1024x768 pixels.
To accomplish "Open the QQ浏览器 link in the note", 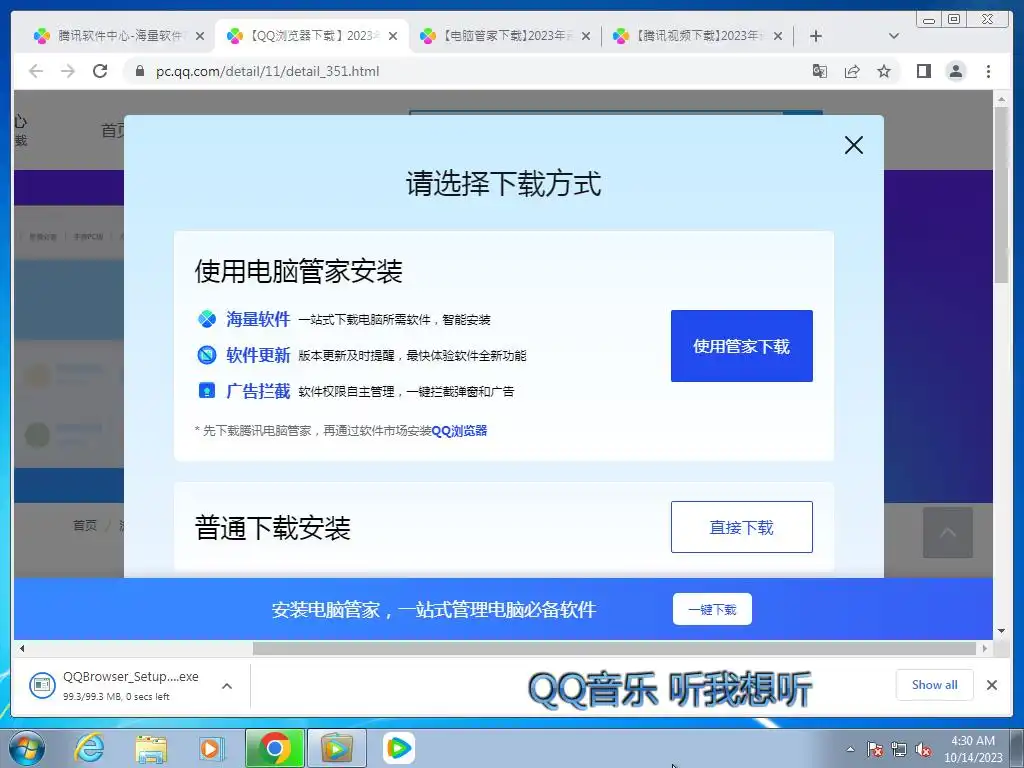I will coord(459,430).
